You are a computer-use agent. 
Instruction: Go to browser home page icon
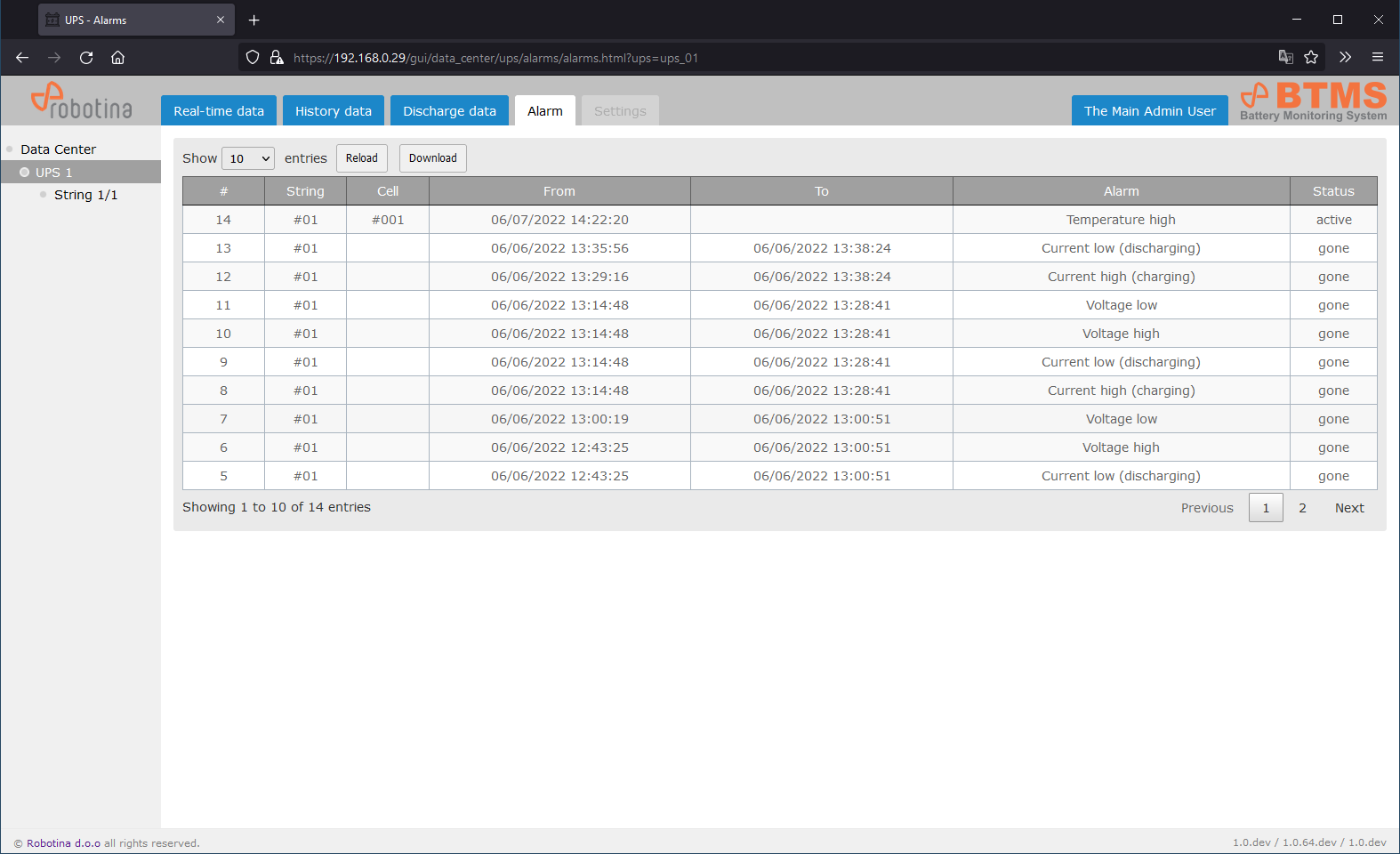coord(117,58)
